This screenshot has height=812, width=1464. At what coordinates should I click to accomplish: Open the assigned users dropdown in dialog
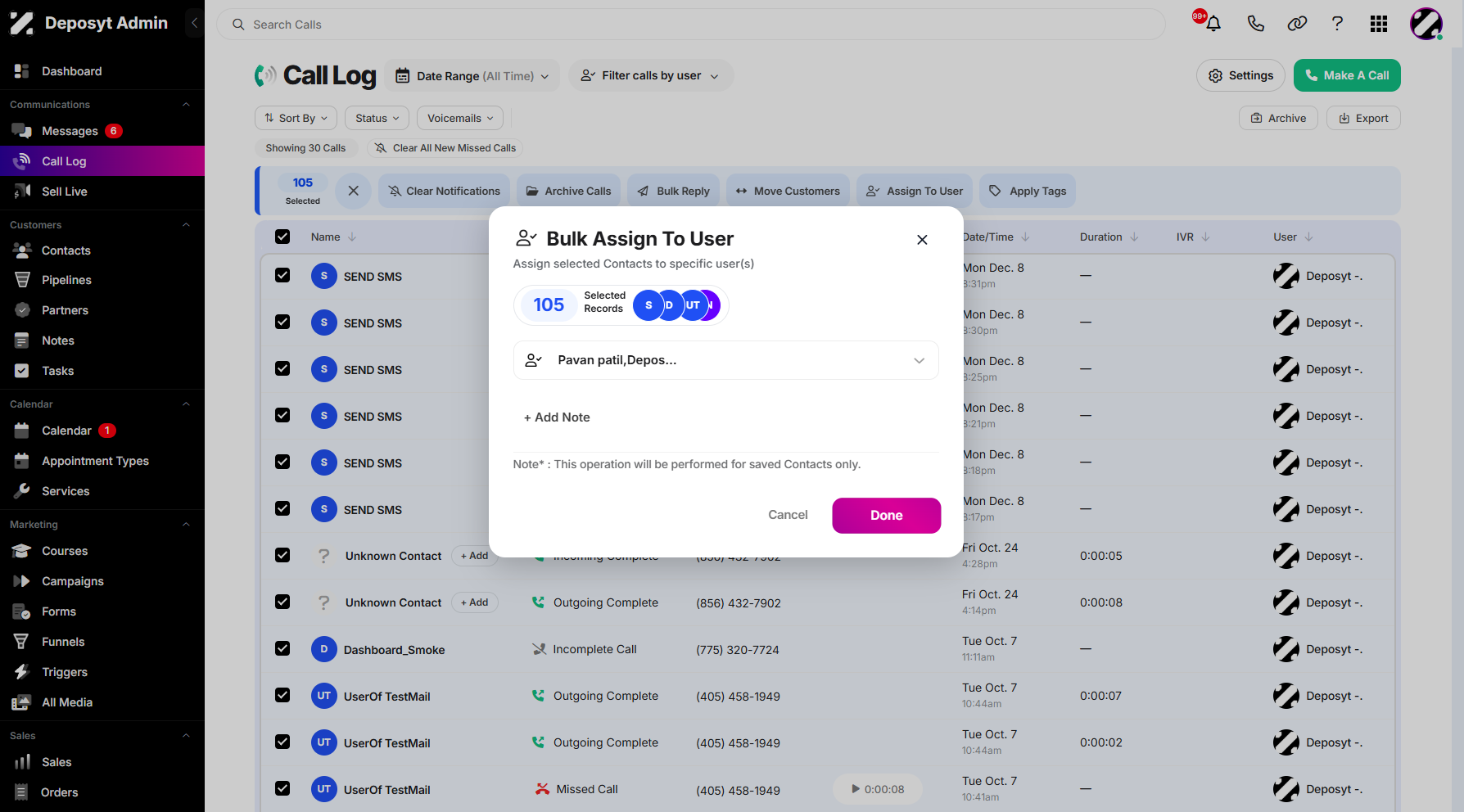point(725,360)
